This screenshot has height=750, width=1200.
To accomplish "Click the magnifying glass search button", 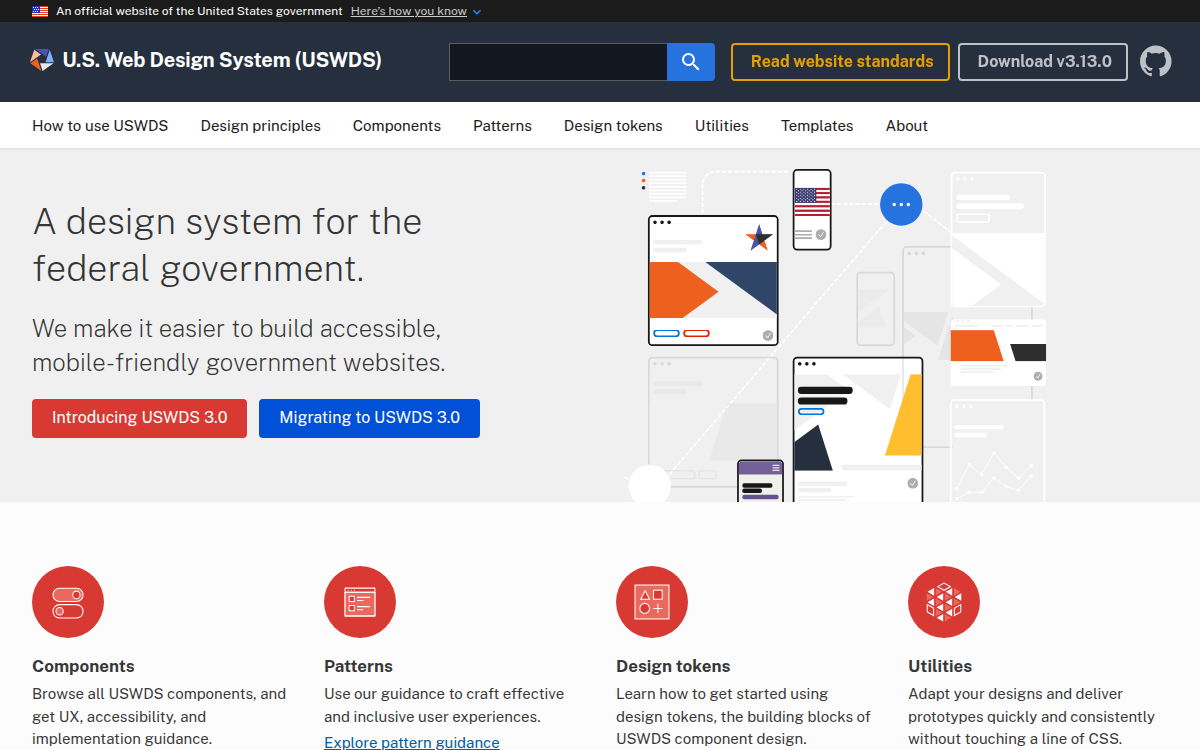I will 691,62.
